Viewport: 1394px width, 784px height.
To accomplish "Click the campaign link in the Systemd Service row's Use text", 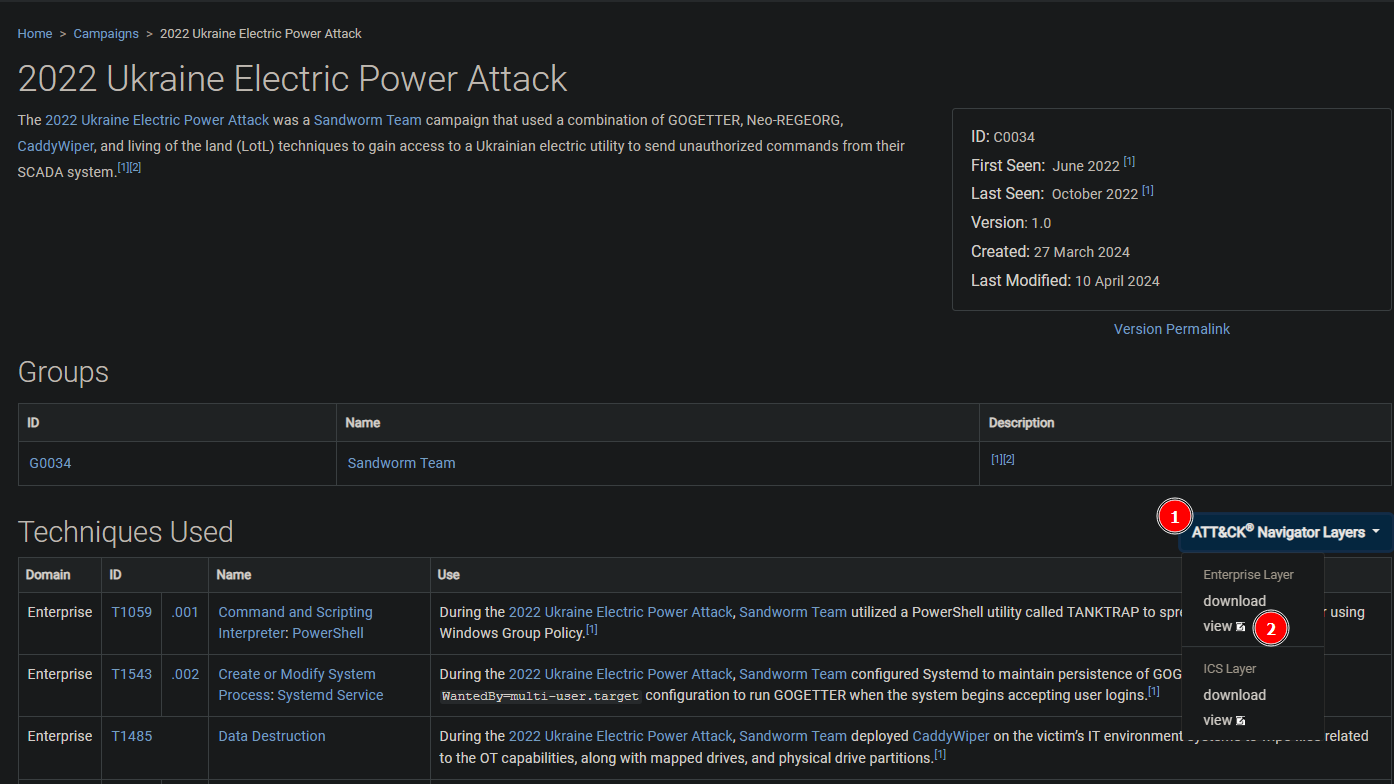I will pos(621,674).
